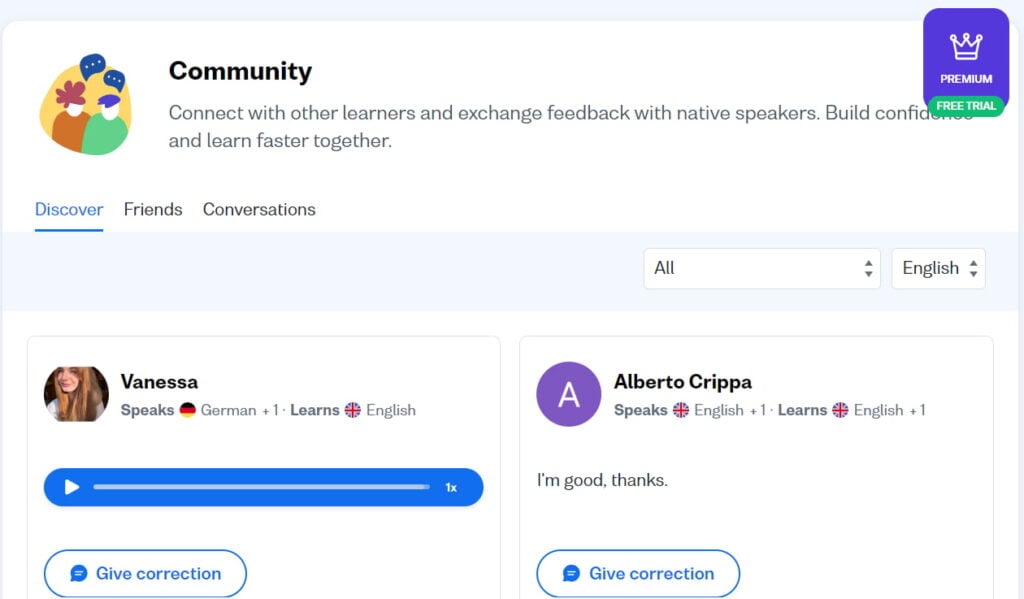Open the Conversations tab
The width and height of the screenshot is (1024, 599).
pyautogui.click(x=258, y=209)
